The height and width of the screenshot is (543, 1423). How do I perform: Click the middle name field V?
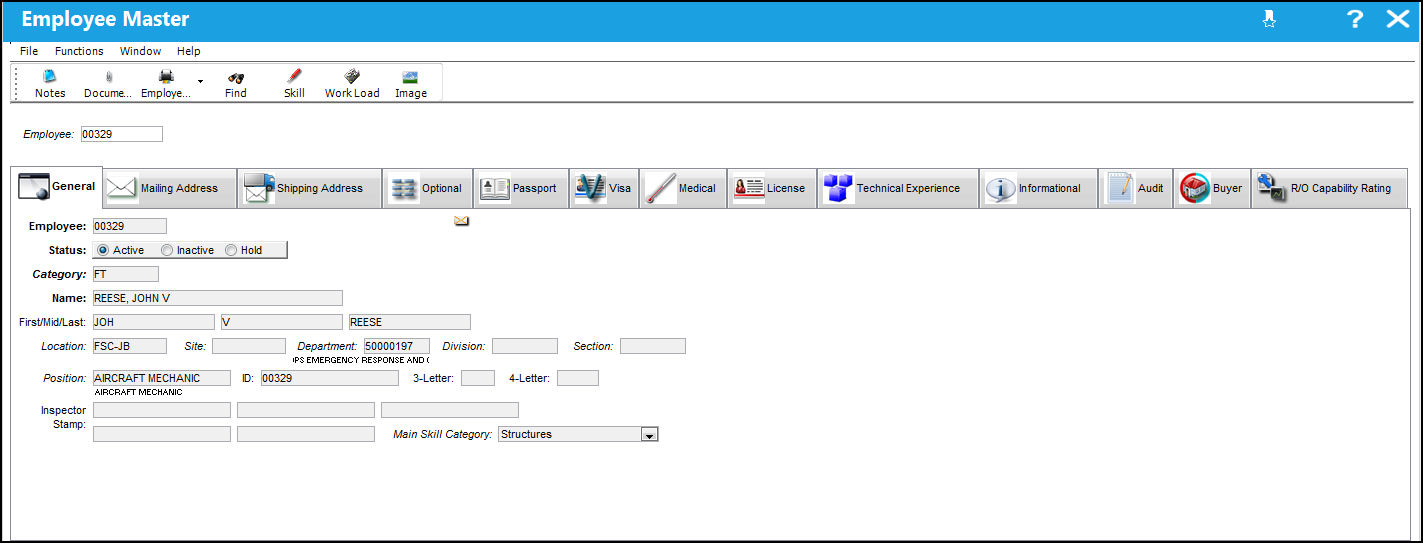click(281, 322)
